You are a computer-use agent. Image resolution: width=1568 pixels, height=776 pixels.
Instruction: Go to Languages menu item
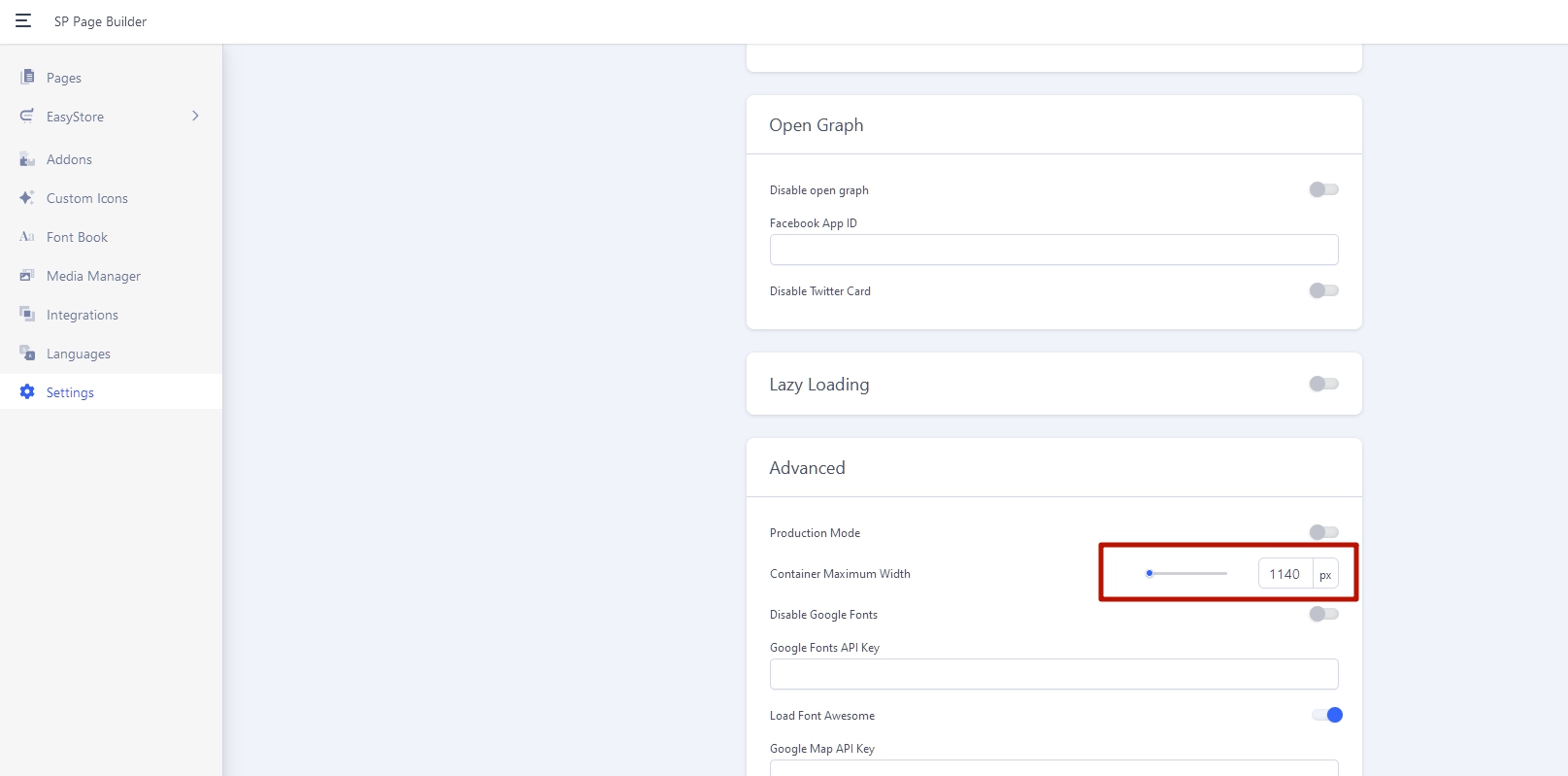click(x=78, y=354)
